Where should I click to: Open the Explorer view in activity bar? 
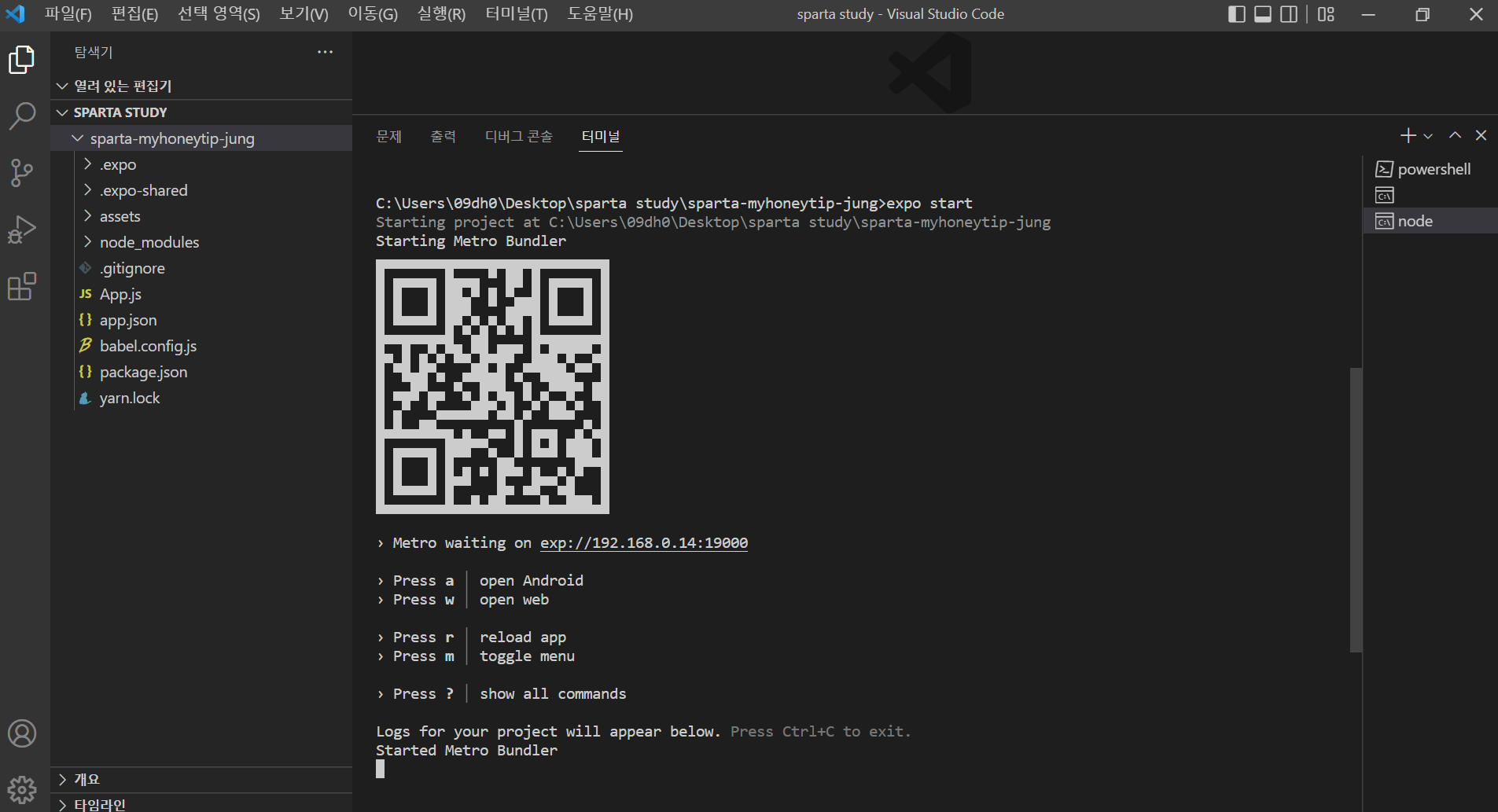[22, 60]
